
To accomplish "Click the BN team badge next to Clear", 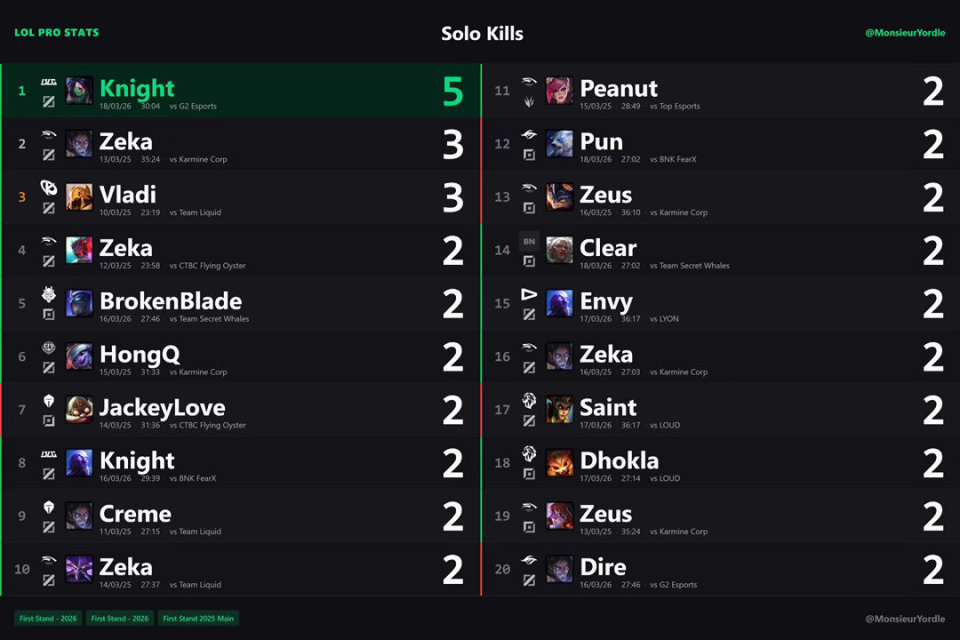I will click(x=529, y=241).
